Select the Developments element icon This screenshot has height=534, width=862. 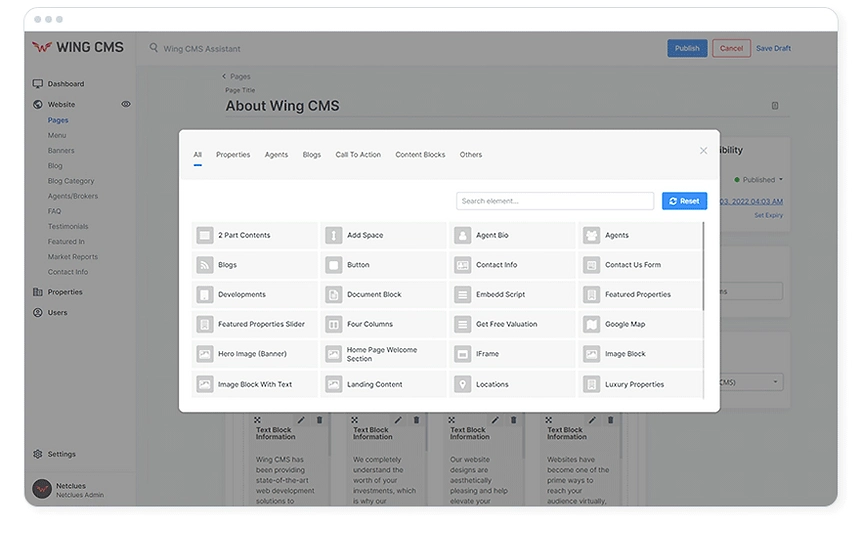pos(205,295)
